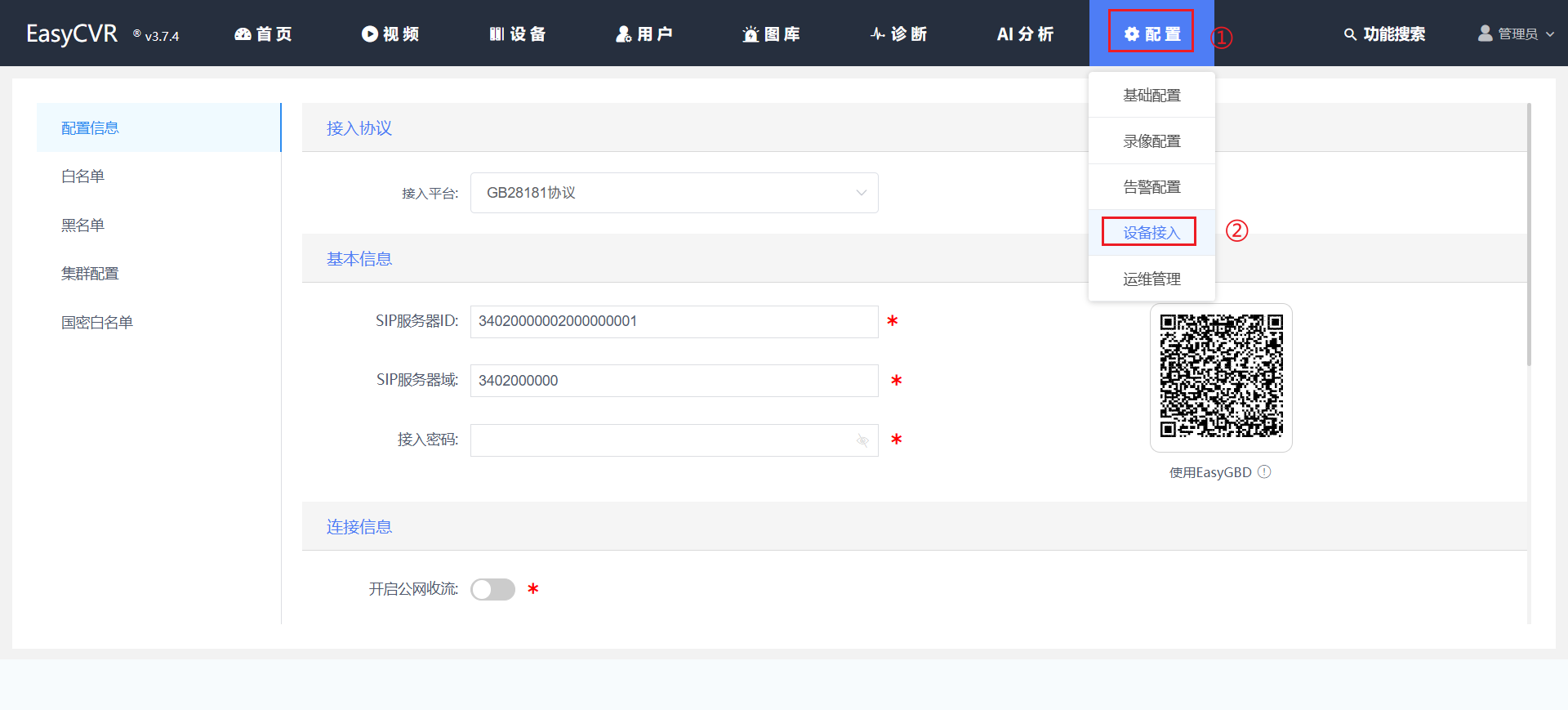Click the home dashboard icon in navbar
The image size is (1568, 710).
coord(243,34)
